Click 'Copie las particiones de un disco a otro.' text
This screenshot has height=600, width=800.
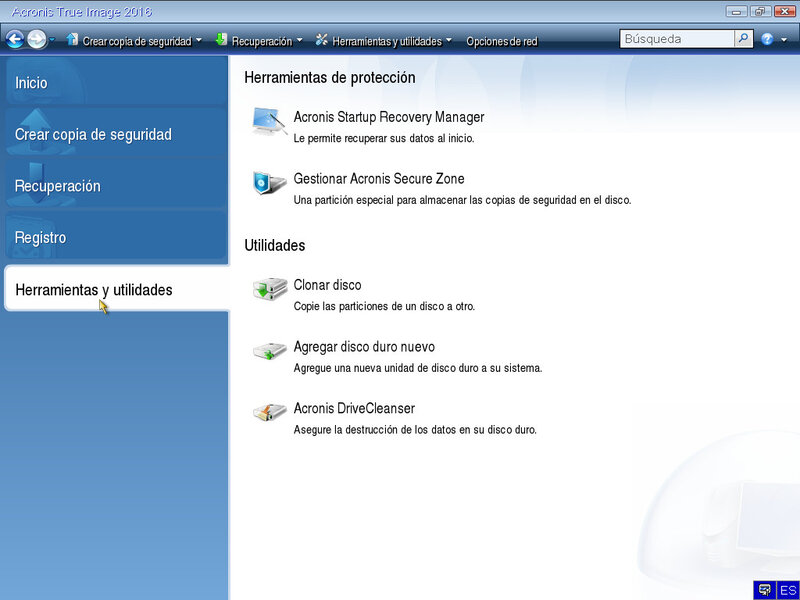(x=384, y=306)
